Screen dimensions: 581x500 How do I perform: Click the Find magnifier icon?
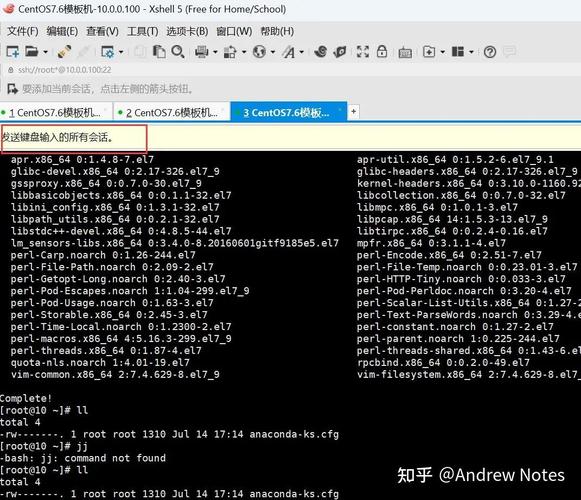point(178,52)
